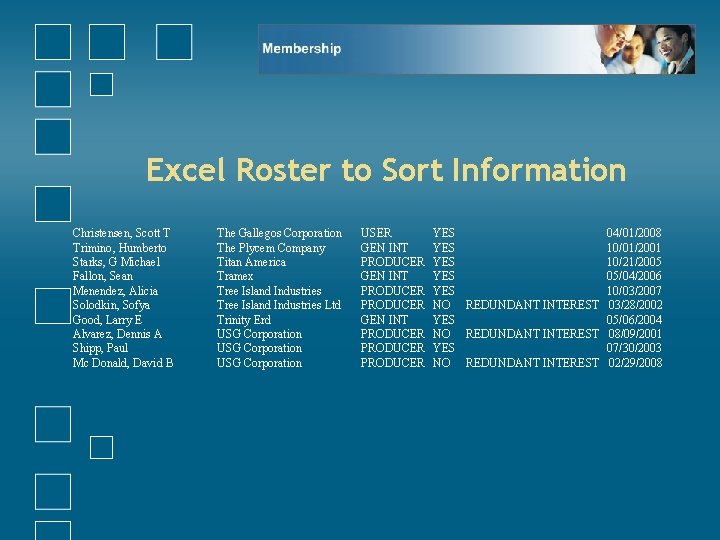Click GEN INT in Good row
Screen dimensions: 720x540
tap(384, 320)
